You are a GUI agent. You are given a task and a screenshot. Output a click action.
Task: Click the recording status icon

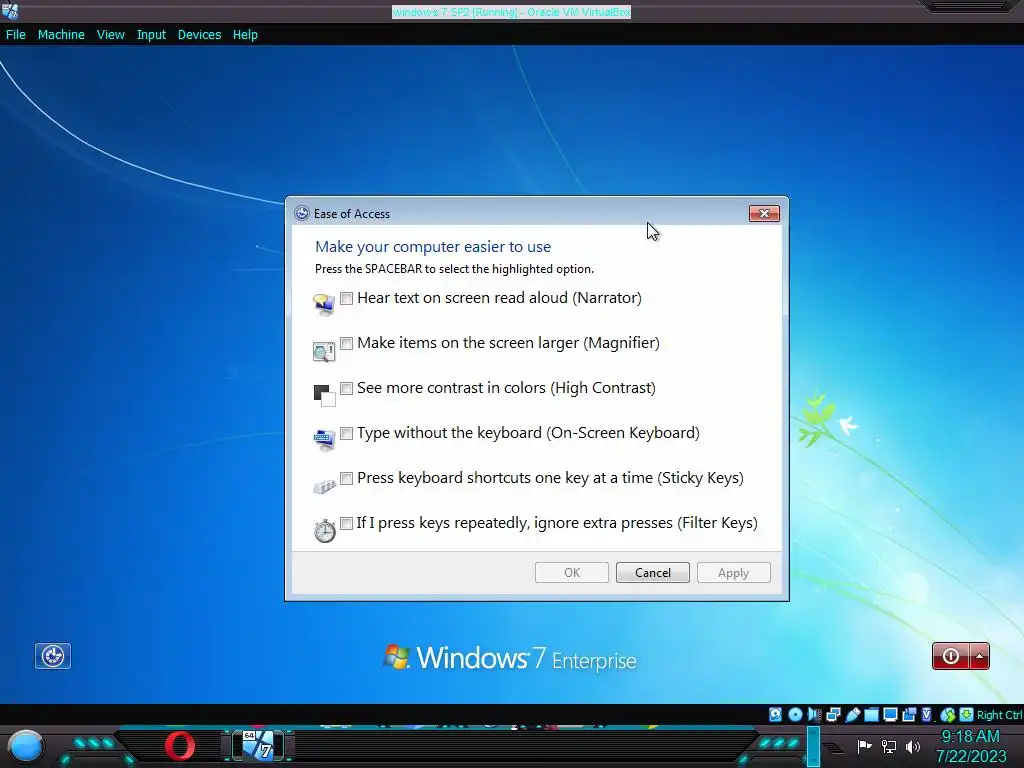point(908,714)
